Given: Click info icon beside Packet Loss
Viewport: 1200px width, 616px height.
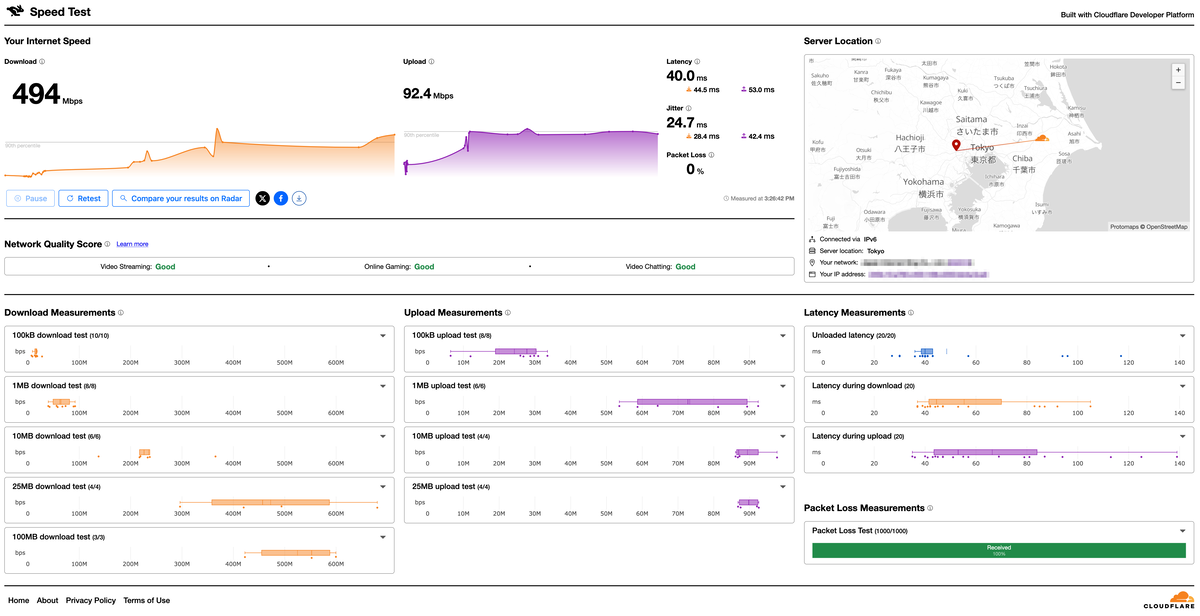Looking at the screenshot, I should (x=712, y=155).
